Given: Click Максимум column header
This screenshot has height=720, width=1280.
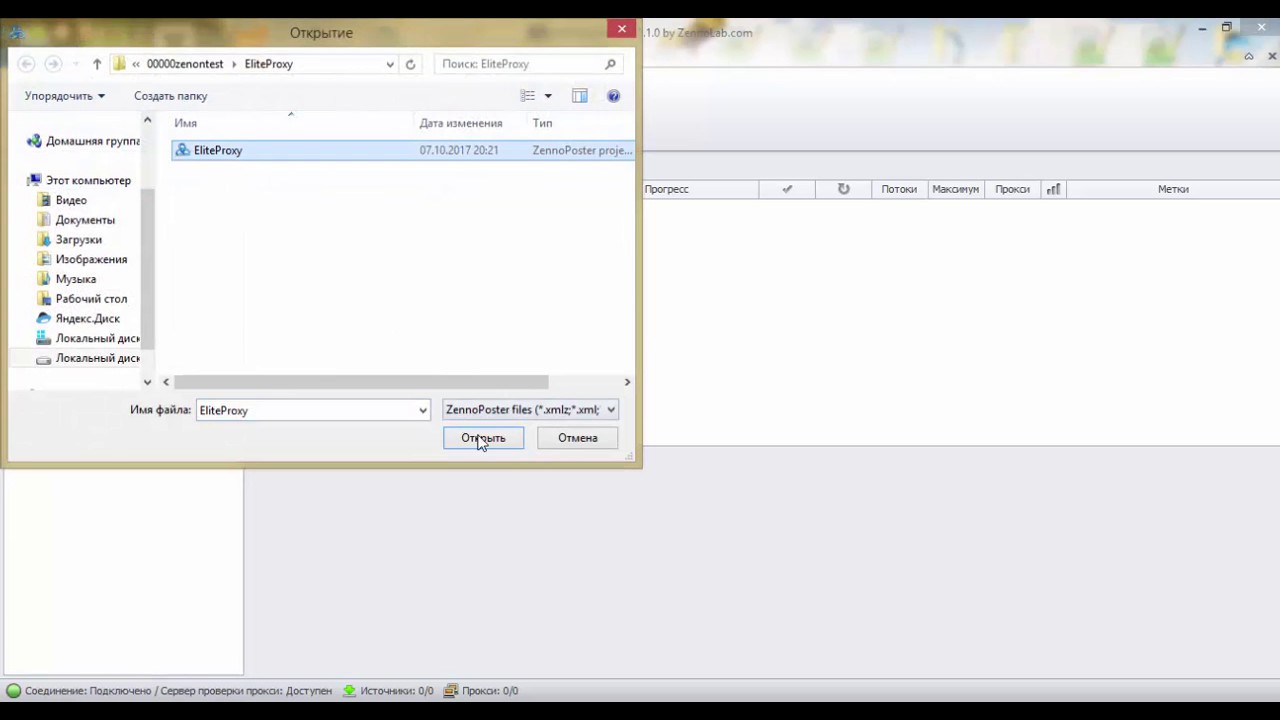Looking at the screenshot, I should coord(955,189).
